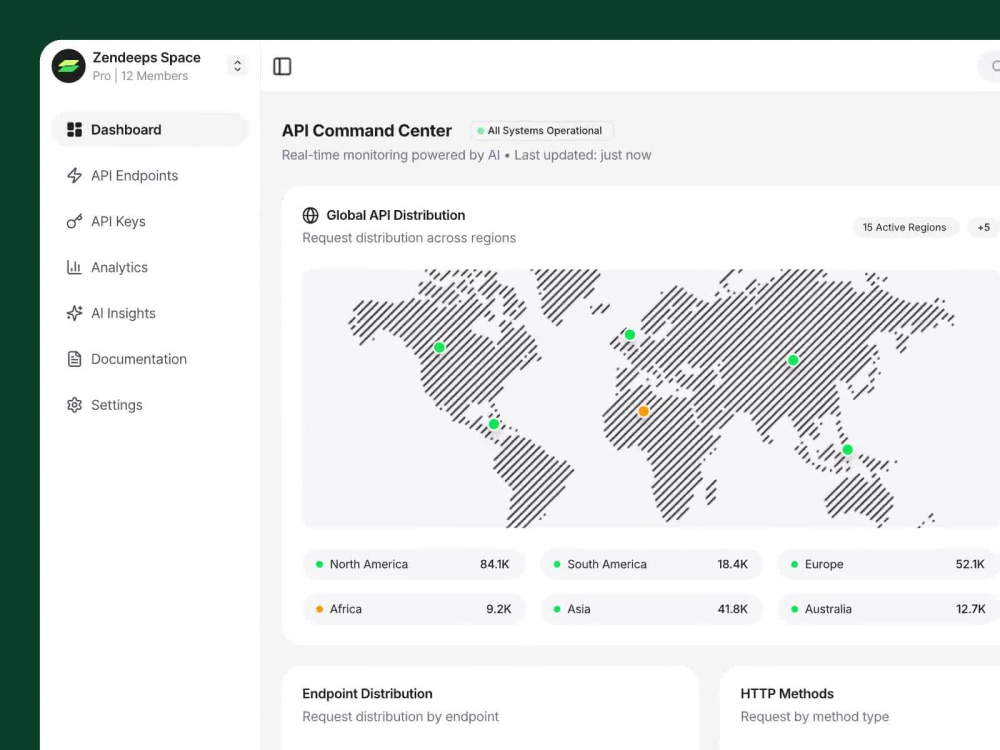
Task: Click the HTTP Methods card title
Action: click(x=787, y=694)
